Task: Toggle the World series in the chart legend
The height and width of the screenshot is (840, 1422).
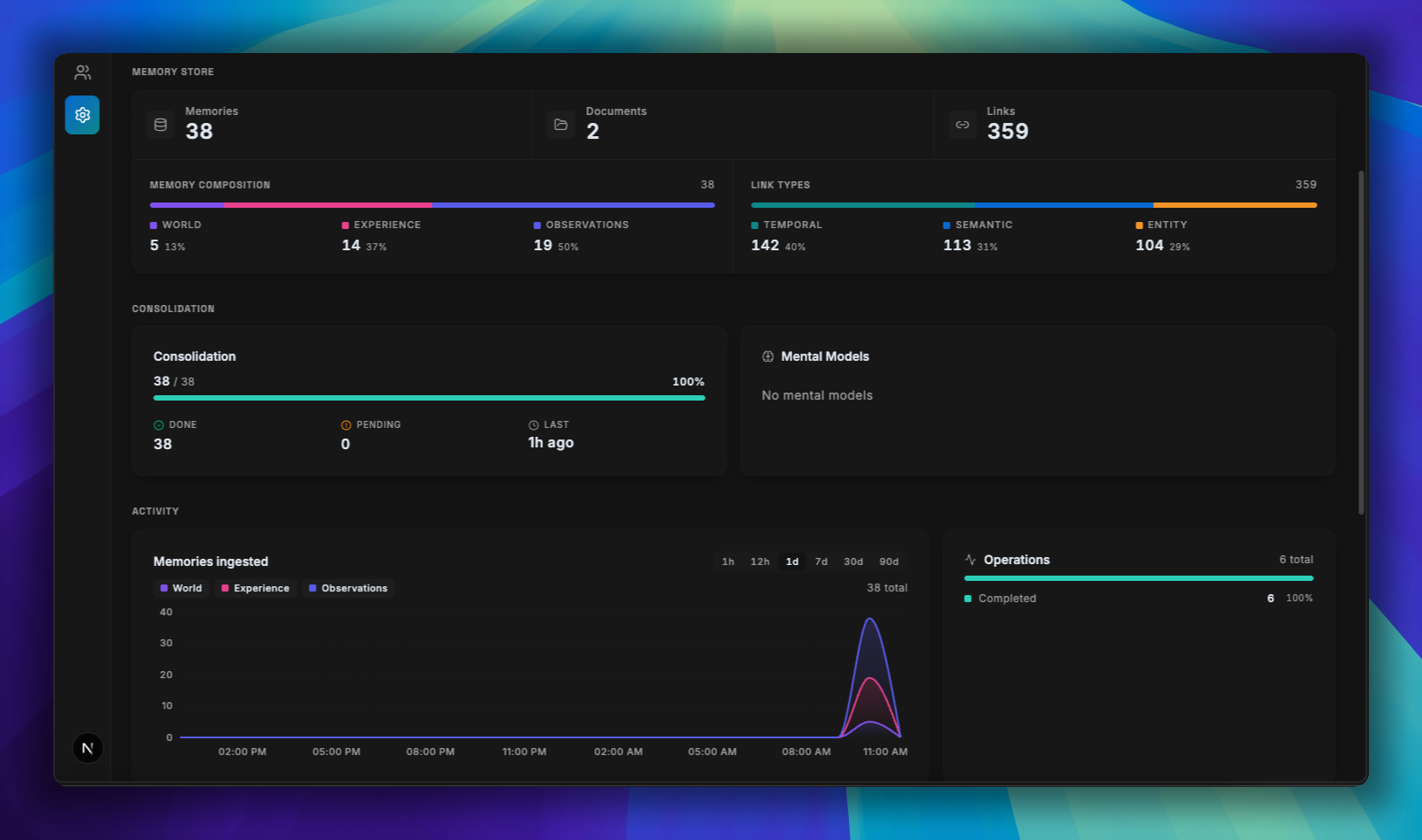Action: 181,588
